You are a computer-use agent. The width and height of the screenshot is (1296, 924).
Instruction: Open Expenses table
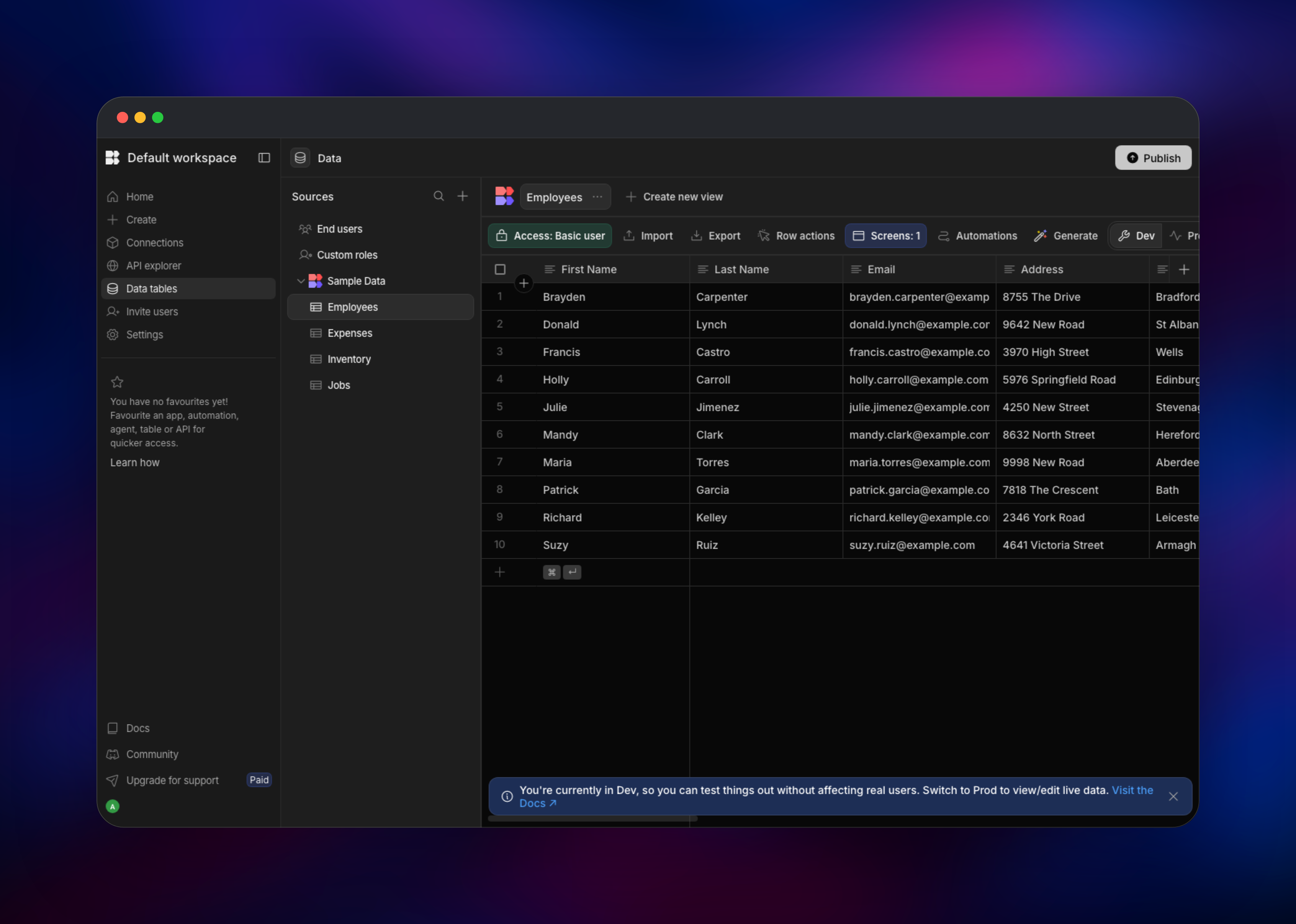(380, 334)
